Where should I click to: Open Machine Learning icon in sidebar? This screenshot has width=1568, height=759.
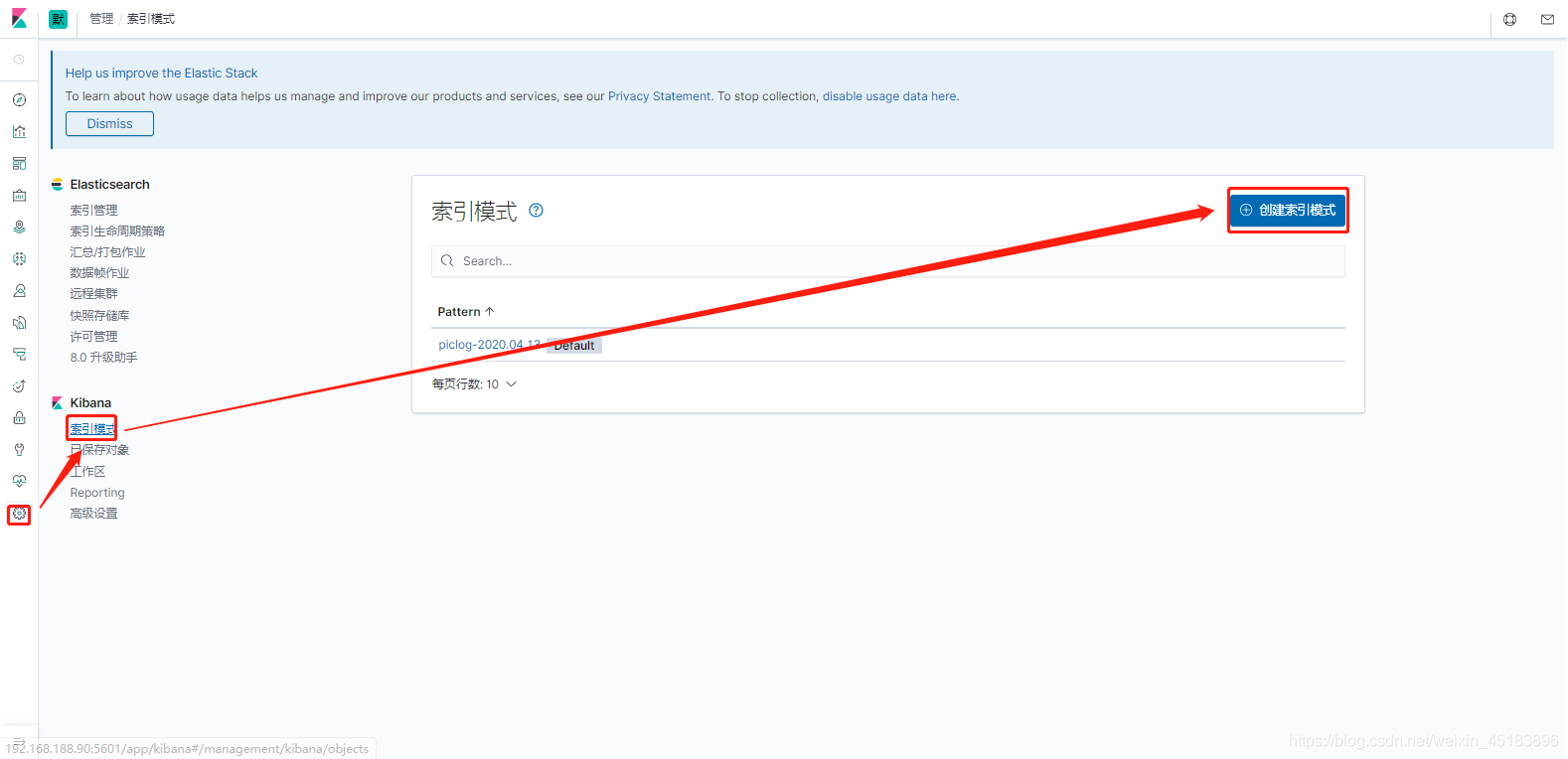click(x=19, y=258)
